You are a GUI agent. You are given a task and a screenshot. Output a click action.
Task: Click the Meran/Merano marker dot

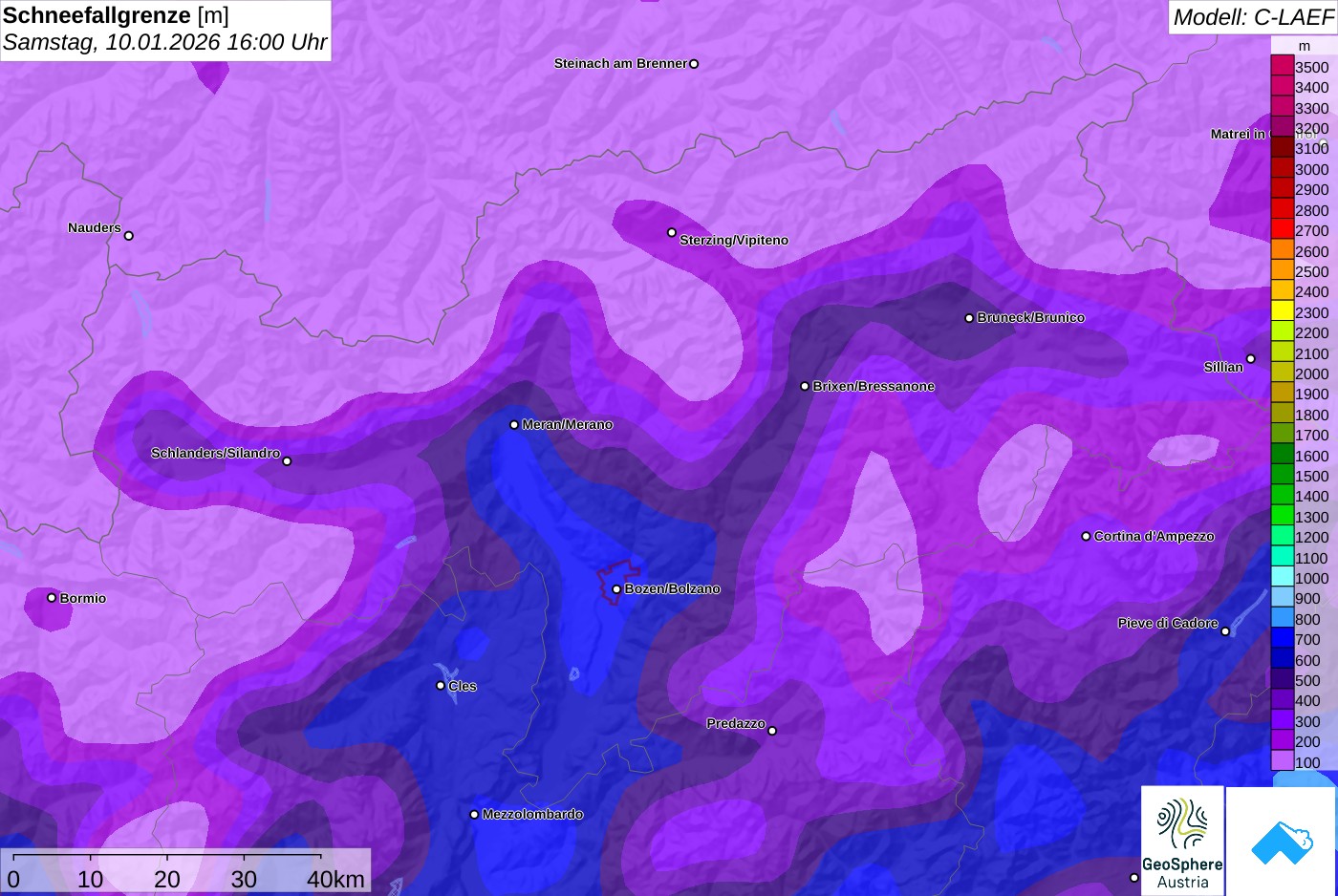(514, 425)
